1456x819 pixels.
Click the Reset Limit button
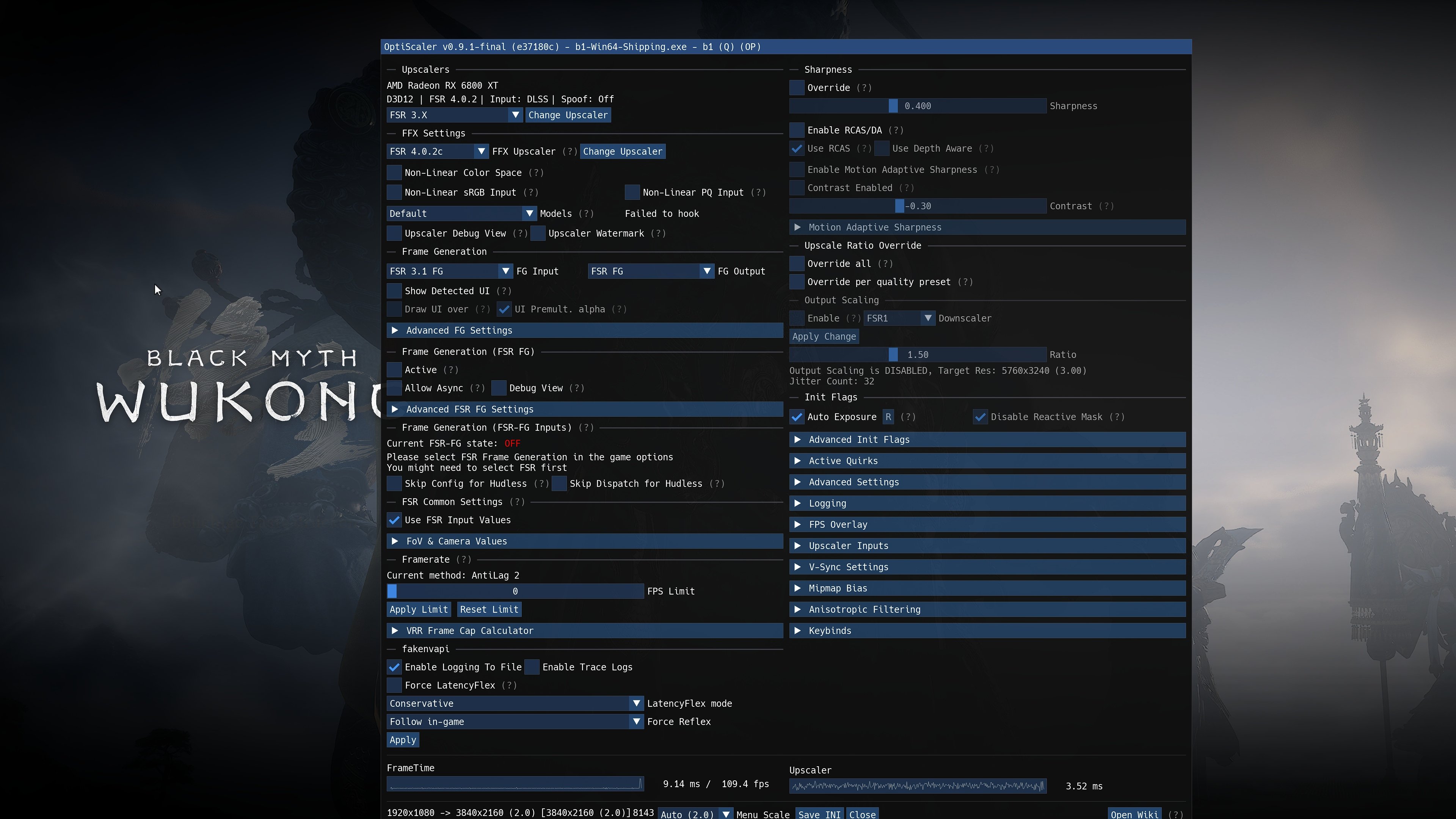489,609
